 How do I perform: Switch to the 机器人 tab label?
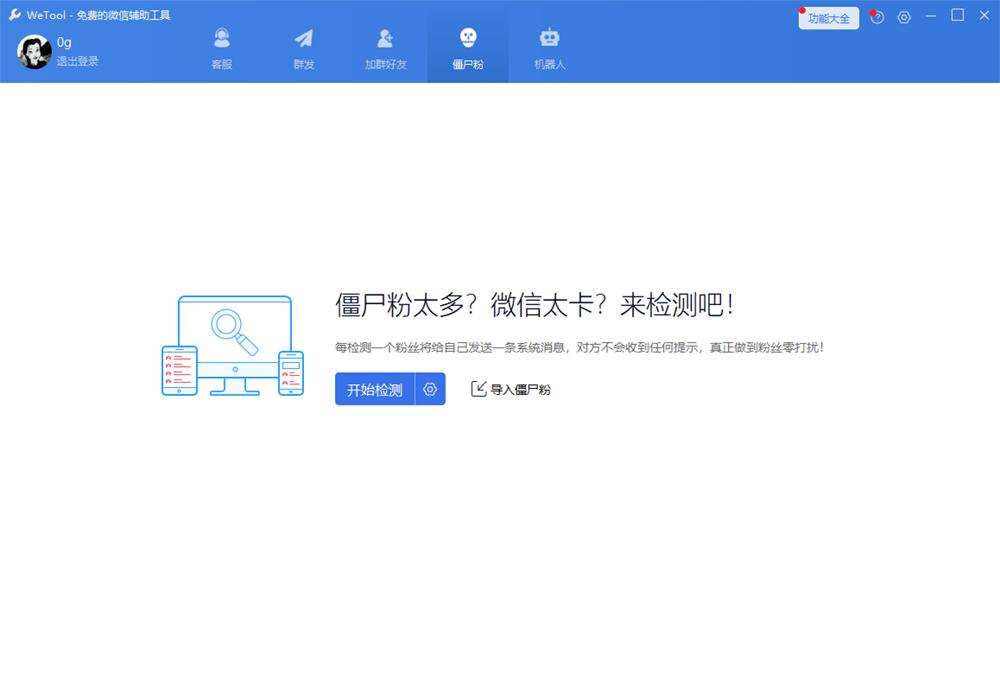(x=550, y=64)
